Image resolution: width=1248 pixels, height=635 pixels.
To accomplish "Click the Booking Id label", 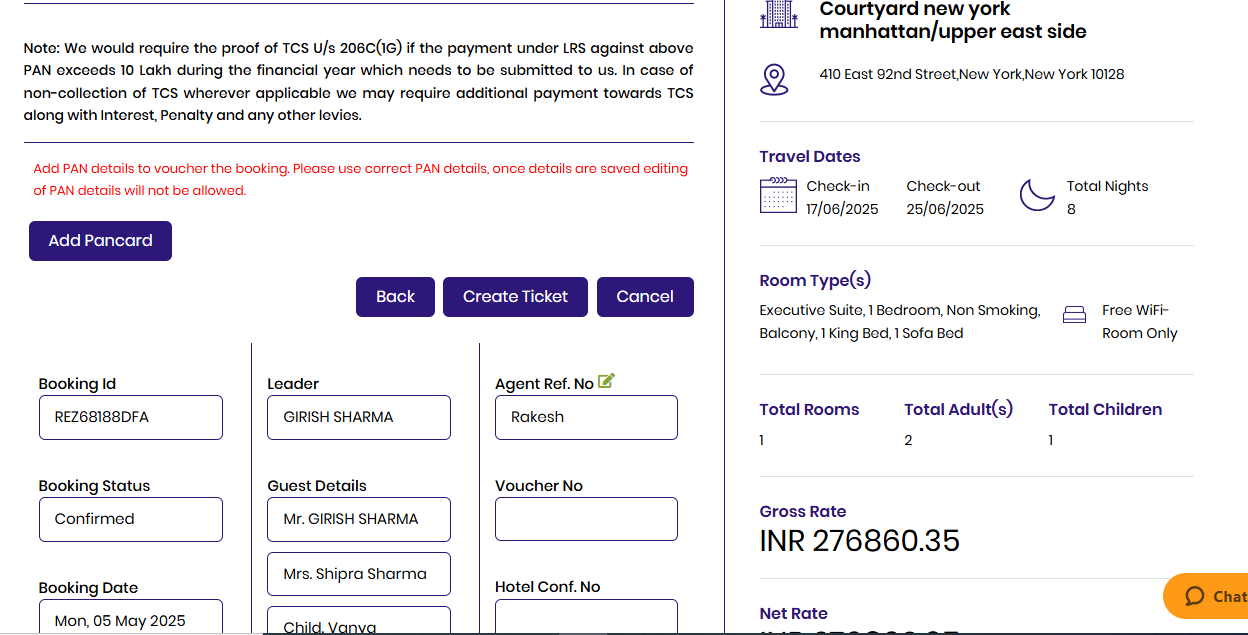I will (x=77, y=384).
